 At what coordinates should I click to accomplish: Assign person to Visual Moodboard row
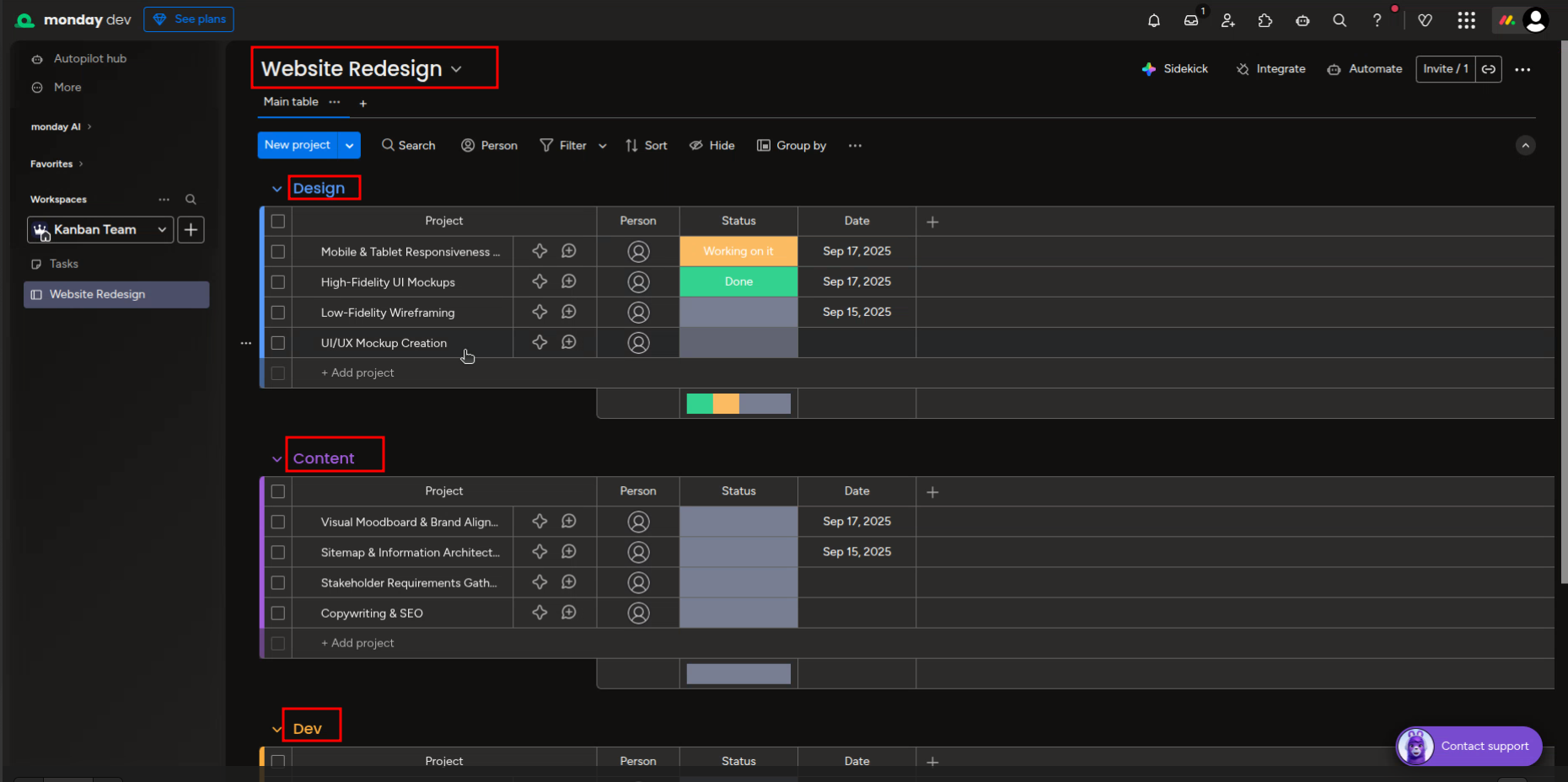[x=639, y=522]
